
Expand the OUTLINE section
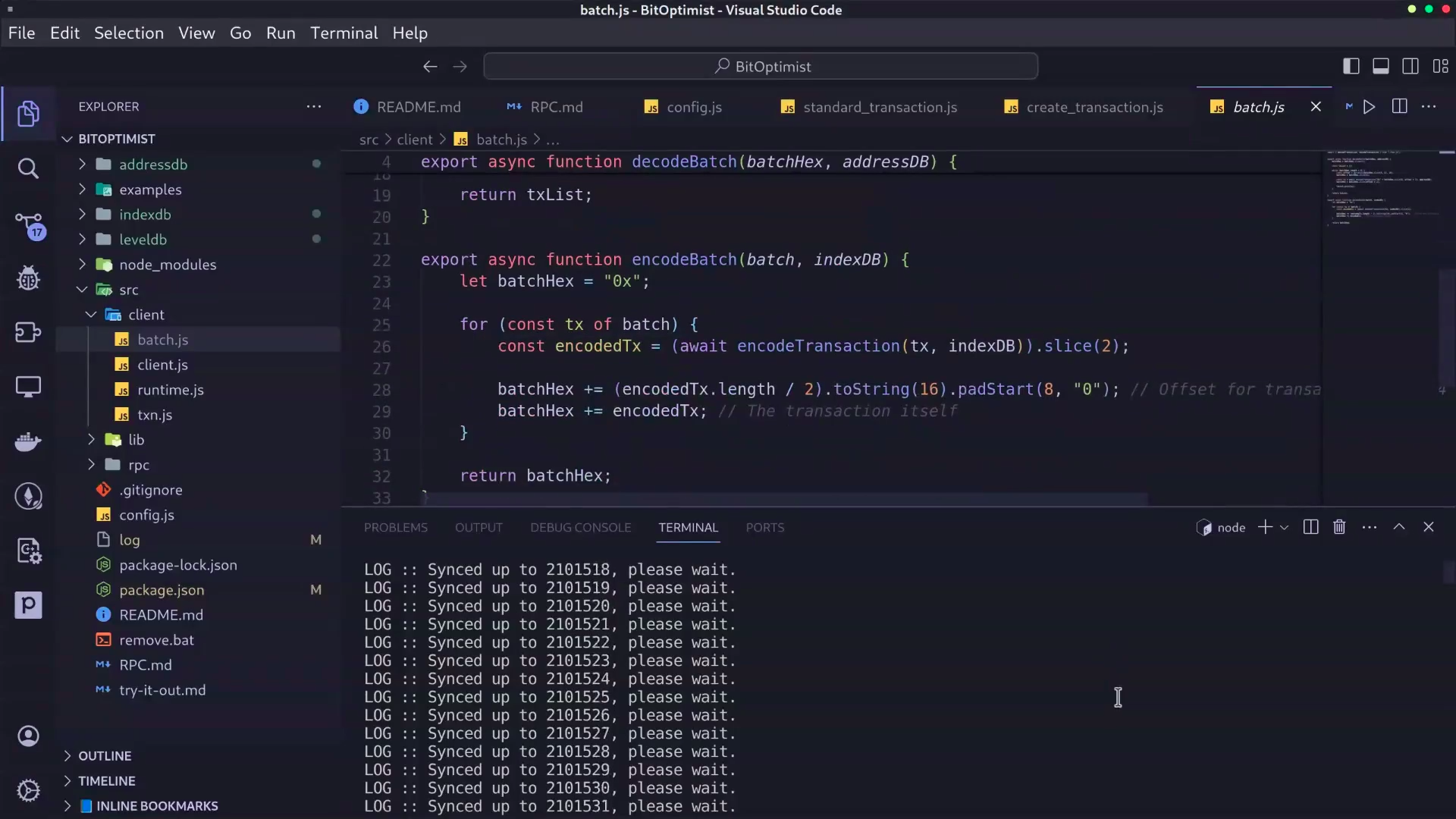point(105,756)
